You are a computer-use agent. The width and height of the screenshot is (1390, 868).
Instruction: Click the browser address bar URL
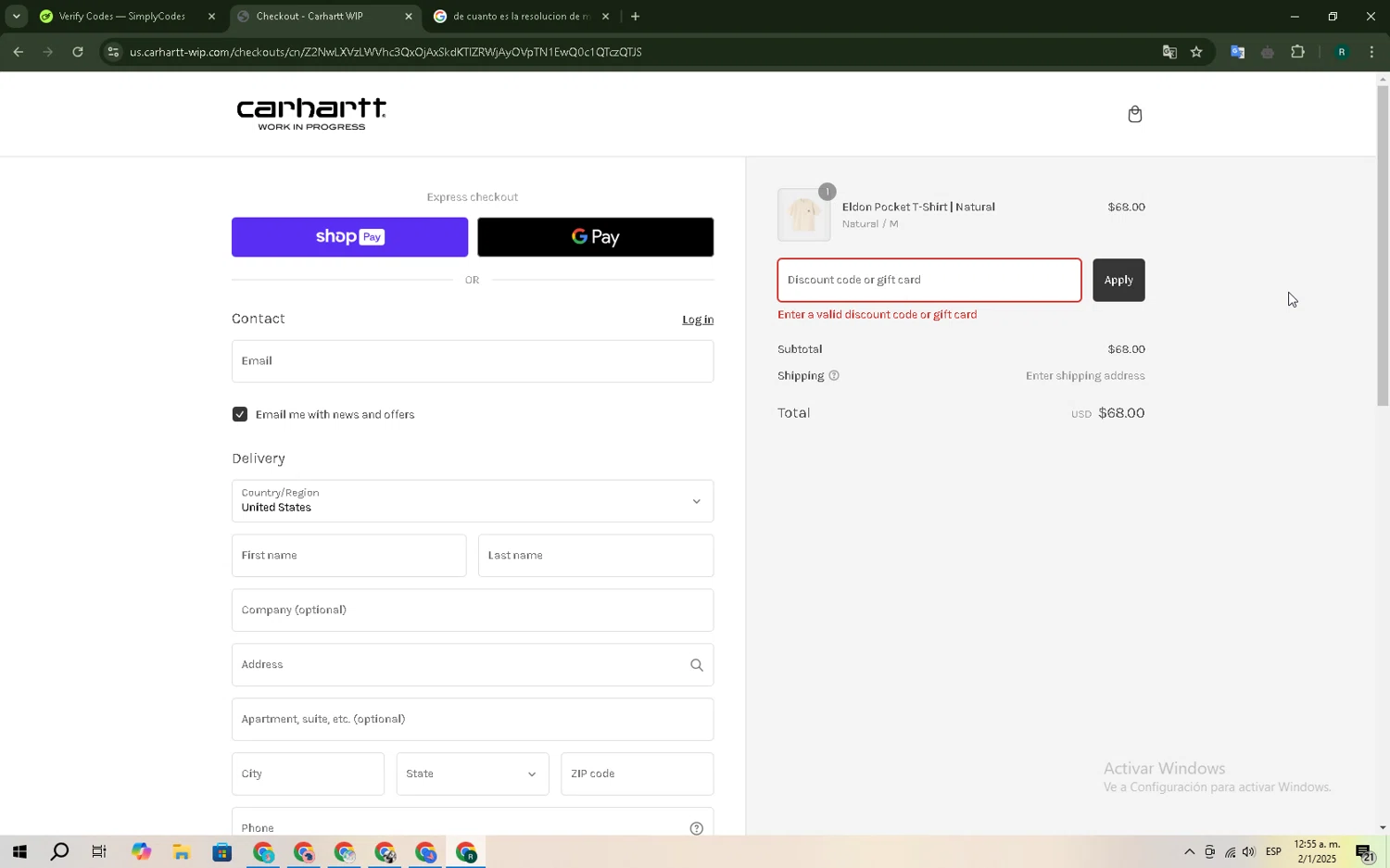point(385,52)
